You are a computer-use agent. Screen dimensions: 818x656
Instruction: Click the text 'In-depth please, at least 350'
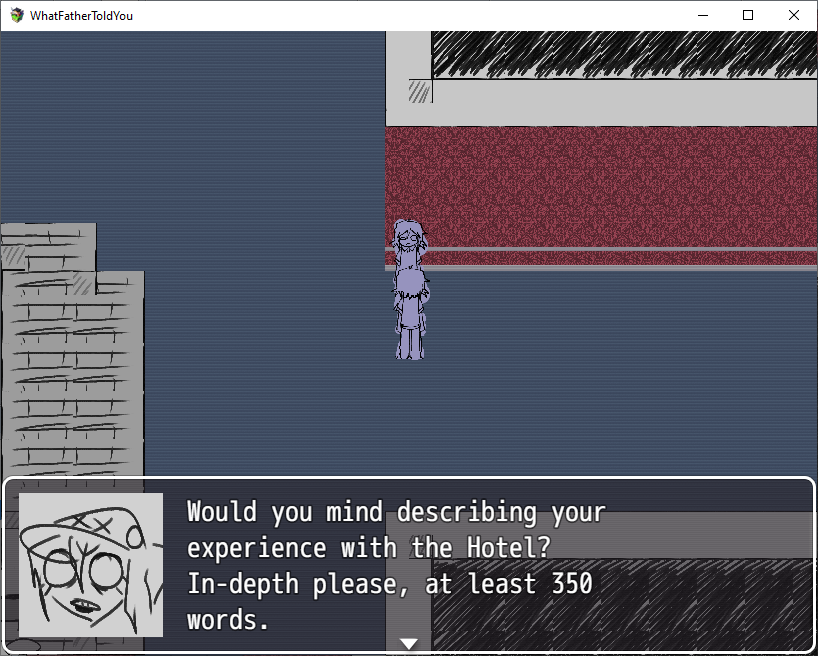[x=390, y=583]
